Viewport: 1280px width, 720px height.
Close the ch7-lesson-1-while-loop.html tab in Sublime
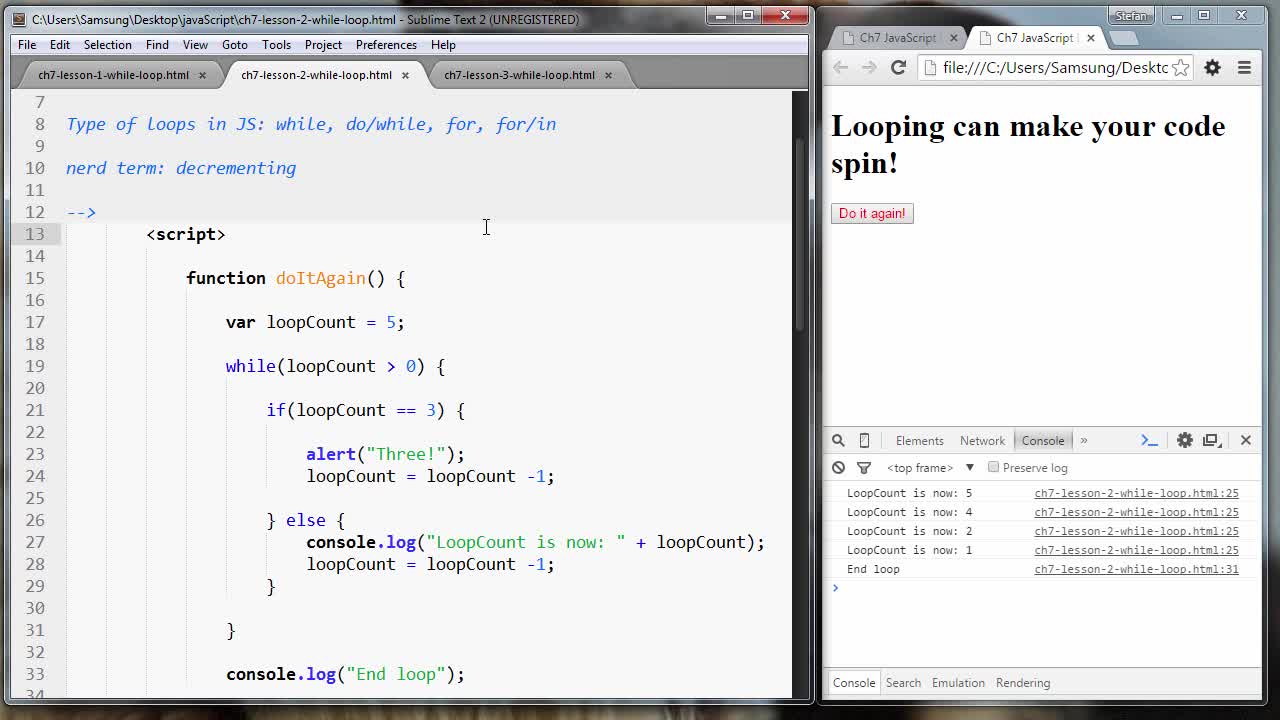coord(202,75)
